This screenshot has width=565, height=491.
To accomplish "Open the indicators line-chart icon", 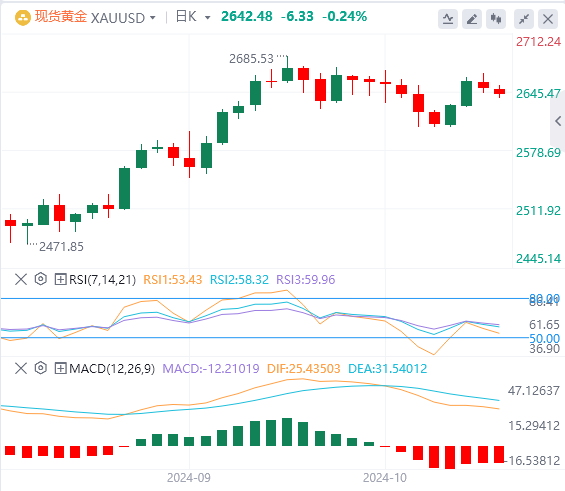I will [x=448, y=19].
